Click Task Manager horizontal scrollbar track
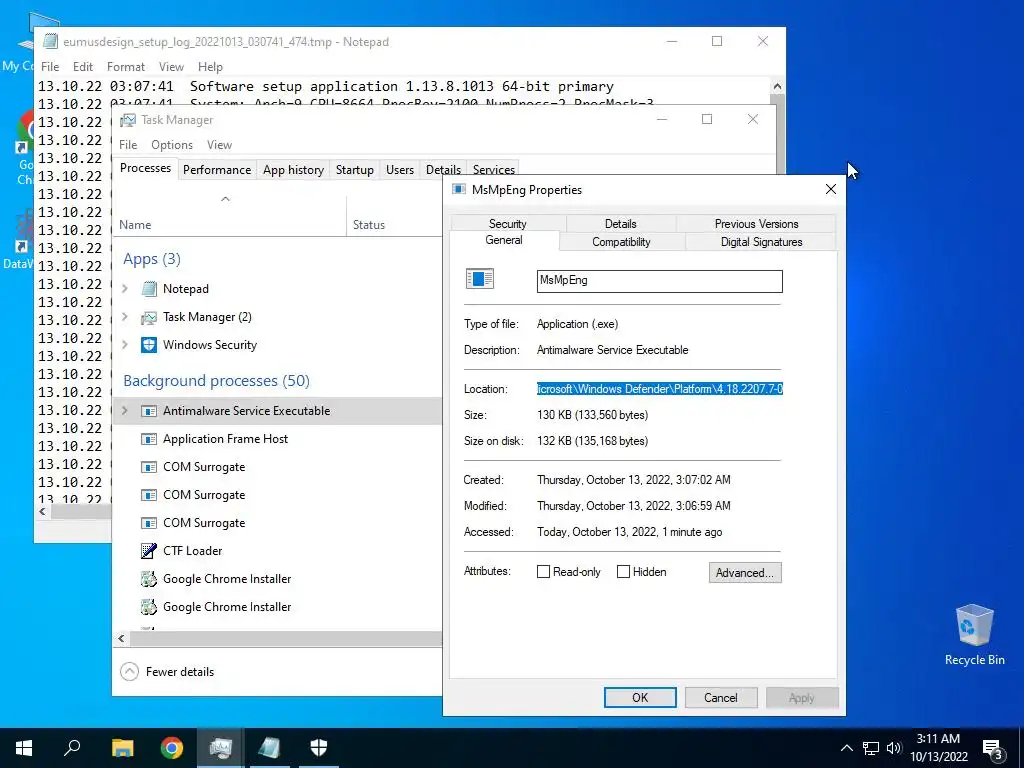 tap(285, 639)
